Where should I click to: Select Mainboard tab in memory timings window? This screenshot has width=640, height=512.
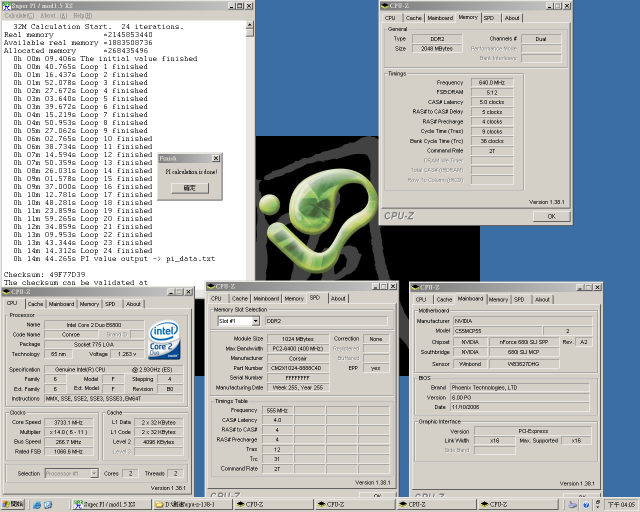[440, 18]
